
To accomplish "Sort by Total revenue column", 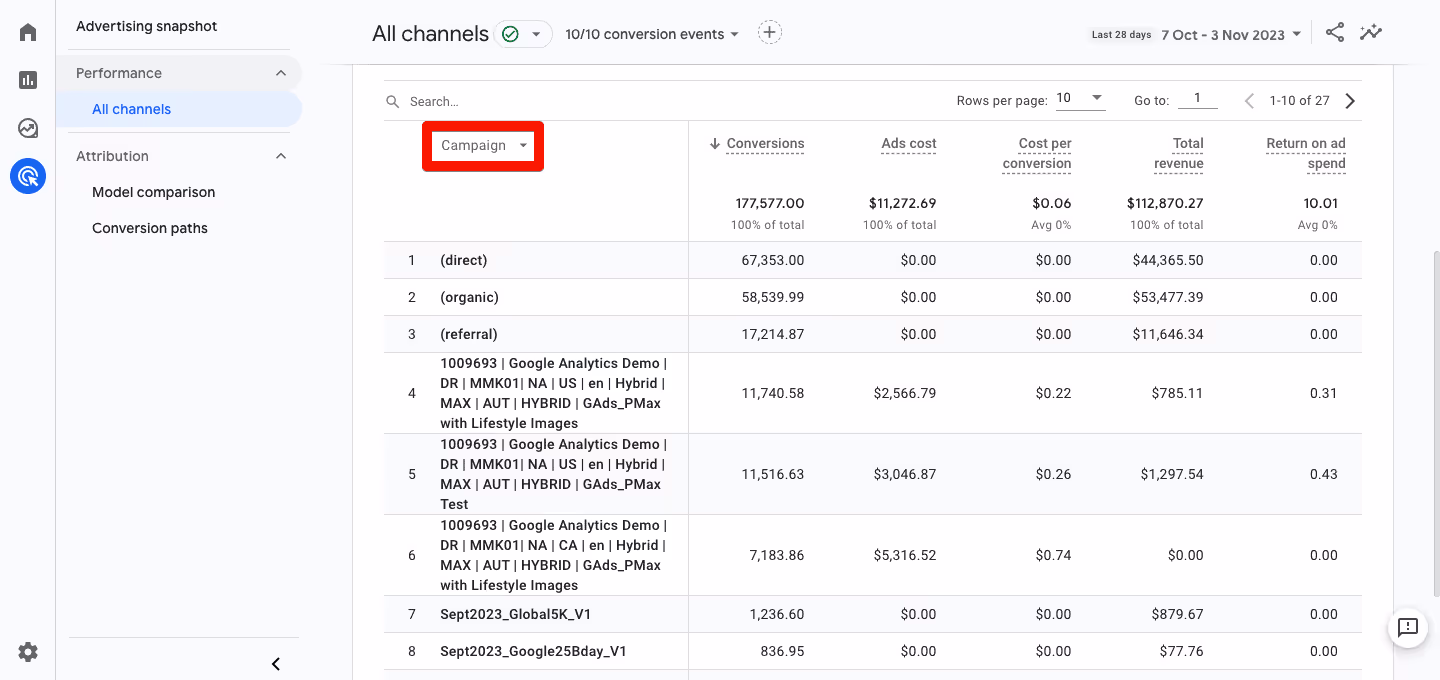I will (x=1178, y=154).
